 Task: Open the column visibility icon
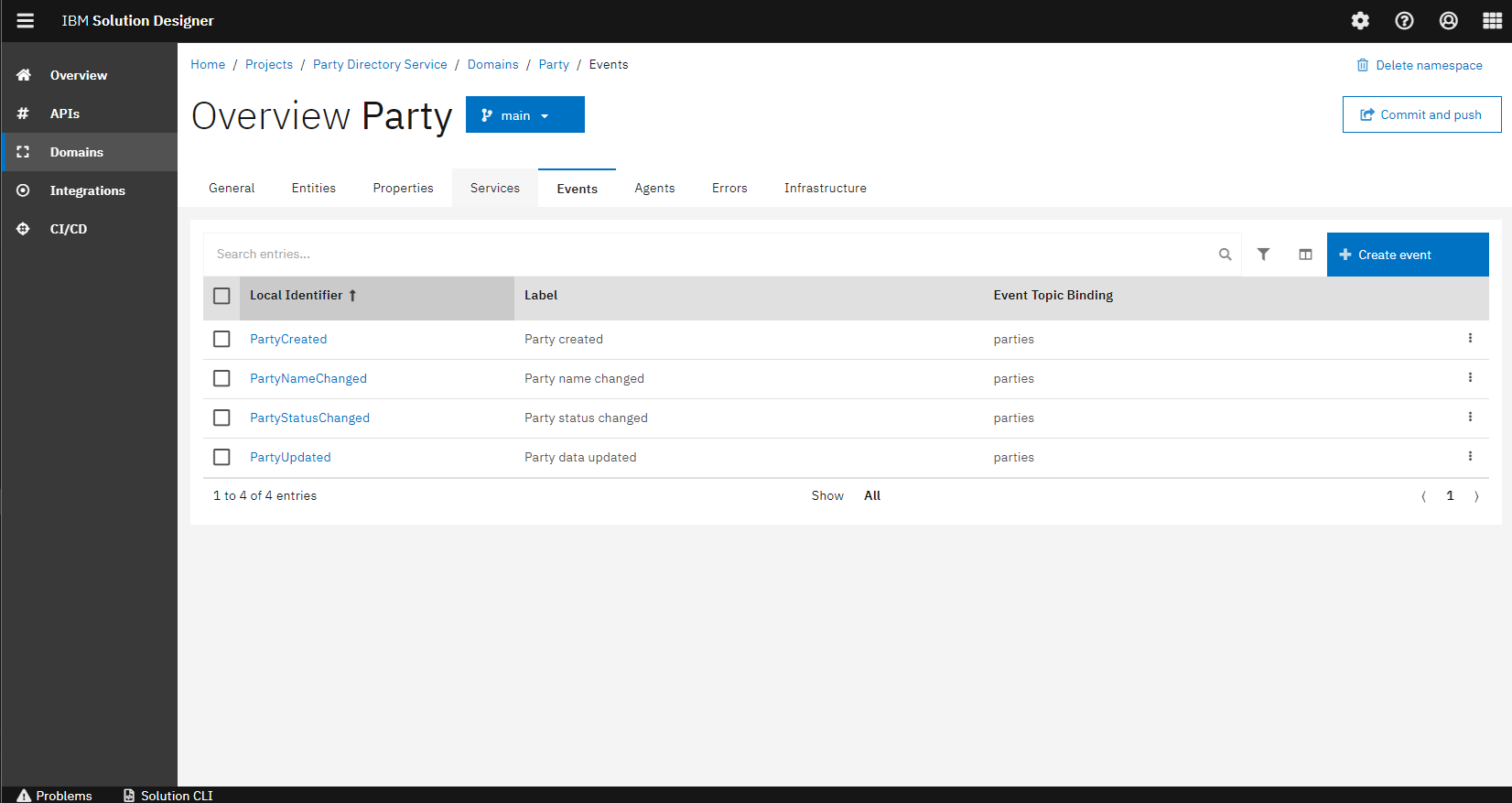click(x=1305, y=255)
